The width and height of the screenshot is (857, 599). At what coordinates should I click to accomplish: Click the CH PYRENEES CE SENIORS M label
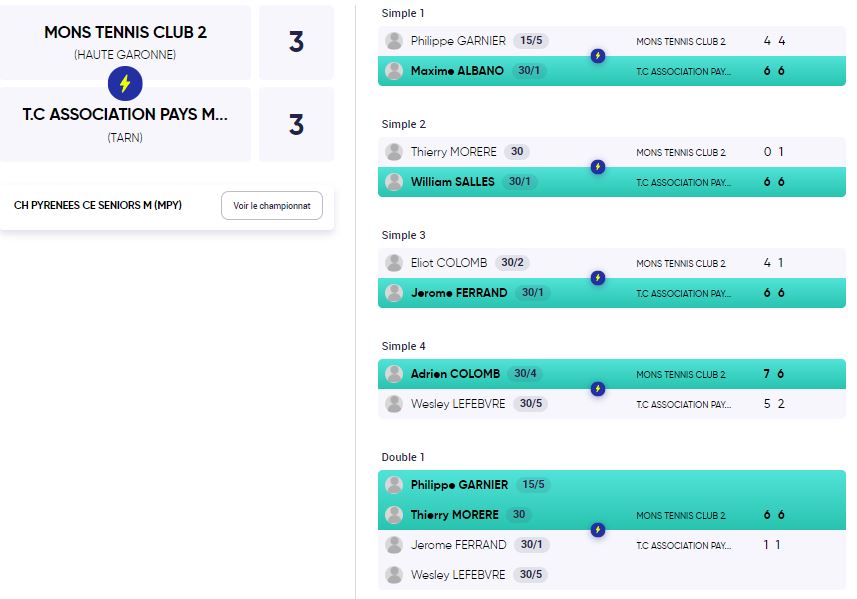click(x=98, y=205)
